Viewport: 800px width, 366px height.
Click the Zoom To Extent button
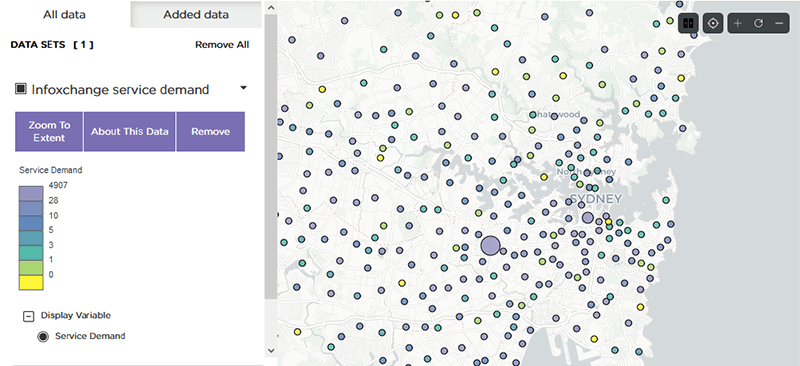49,132
